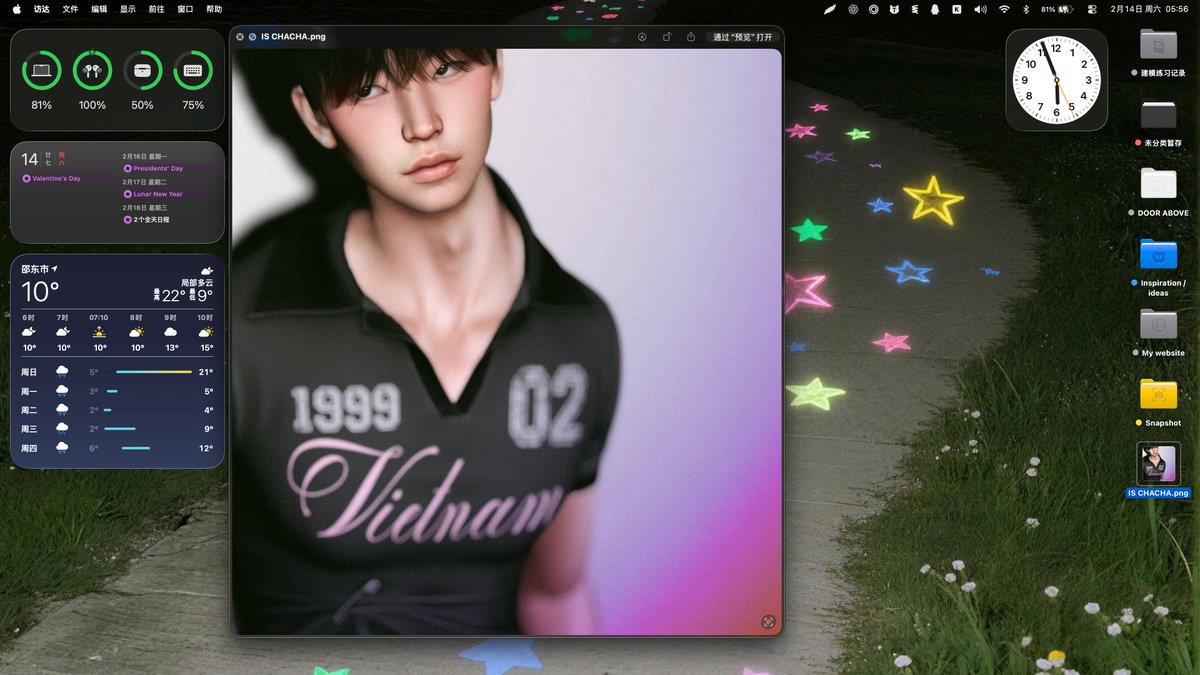Select the 未分类暂存 folder on desktop
Viewport: 1200px width, 675px height.
[1158, 113]
